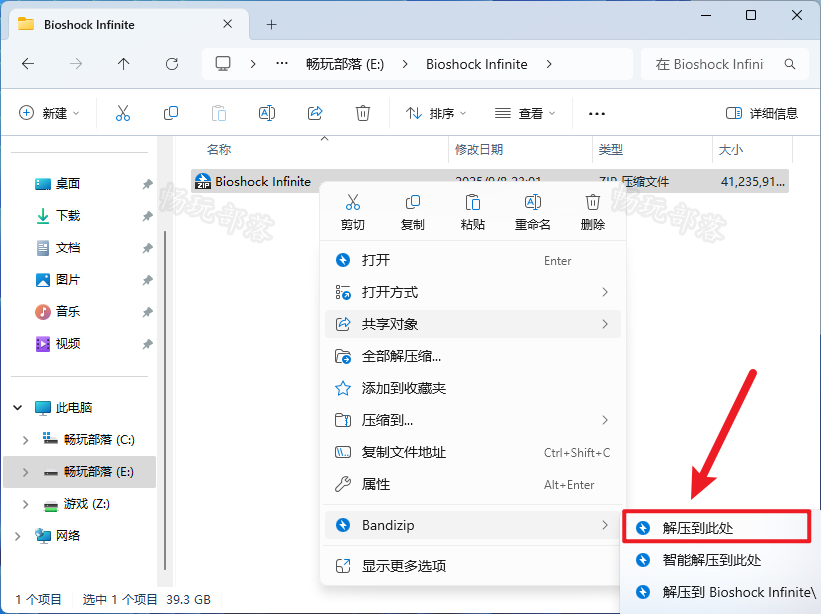821x614 pixels.
Task: Choose 添加到收藏夹 from the context menu
Action: pyautogui.click(x=473, y=388)
